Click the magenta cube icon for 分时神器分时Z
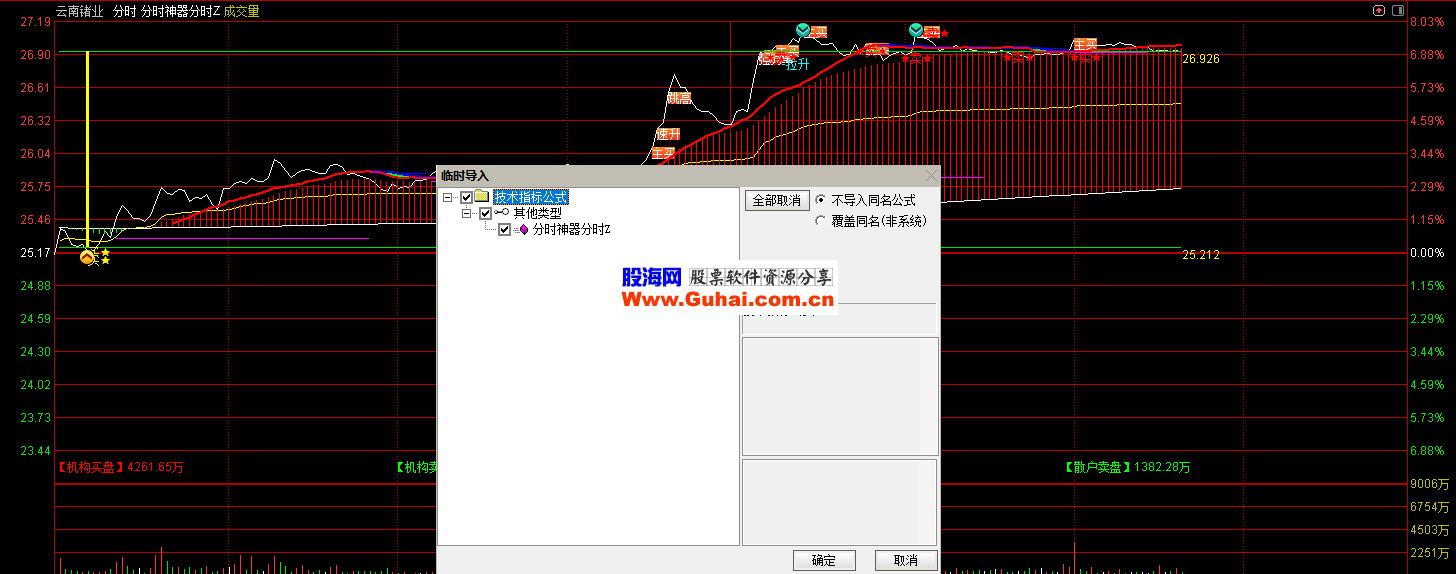 (523, 230)
